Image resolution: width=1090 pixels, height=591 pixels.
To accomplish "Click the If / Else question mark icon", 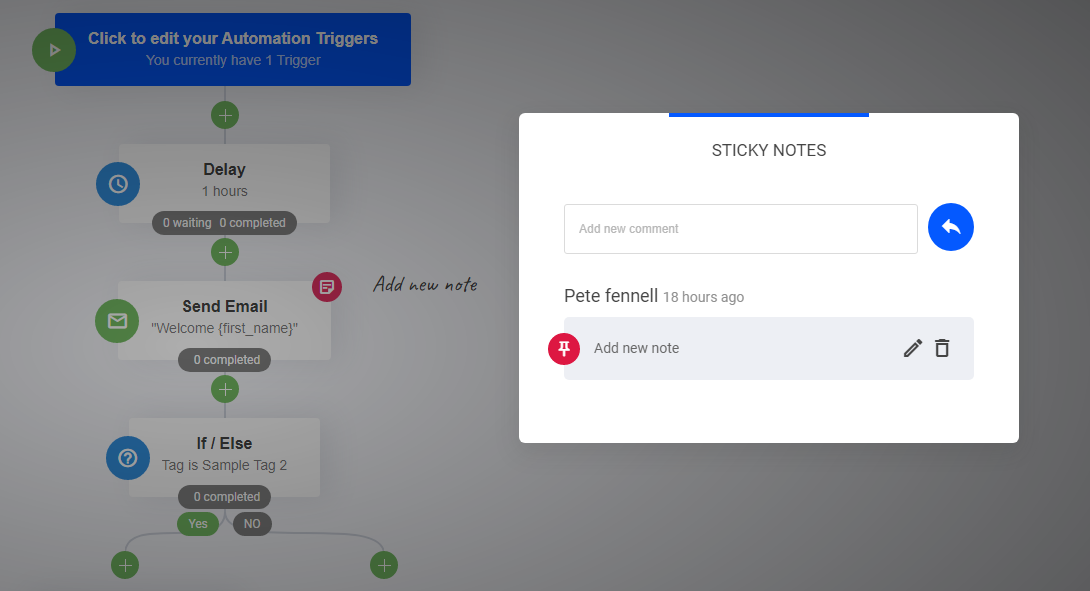I will coord(128,458).
